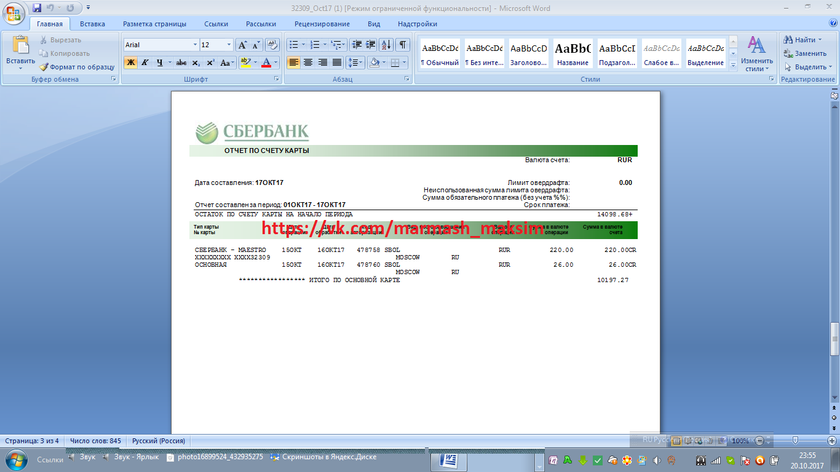Screen dimensions: 840x472
Task: Open the Выделить (Select) menu
Action: [808, 67]
